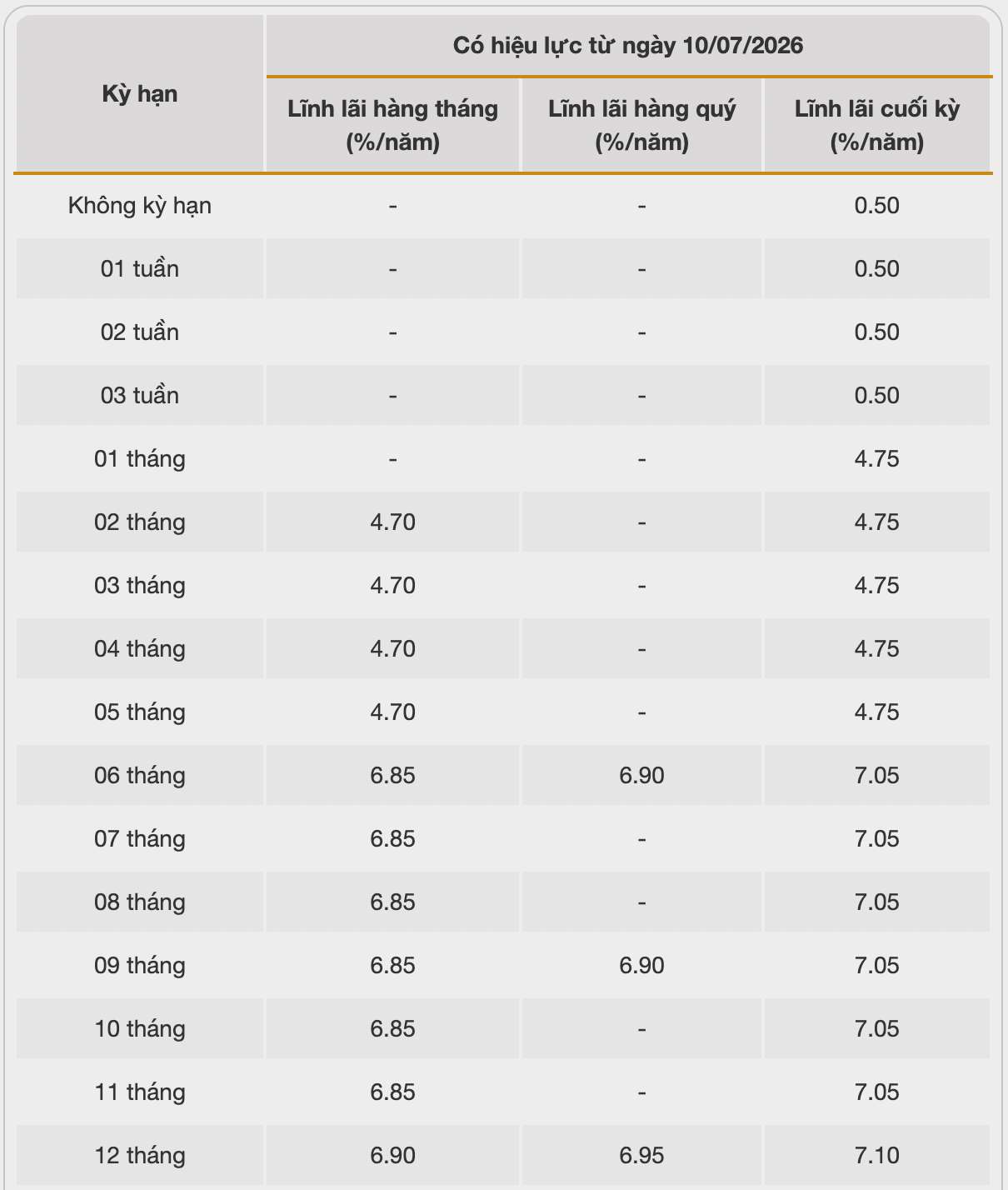Viewport: 1008px width, 1190px height.
Task: Select the 01 tháng term cell
Action: pyautogui.click(x=140, y=458)
